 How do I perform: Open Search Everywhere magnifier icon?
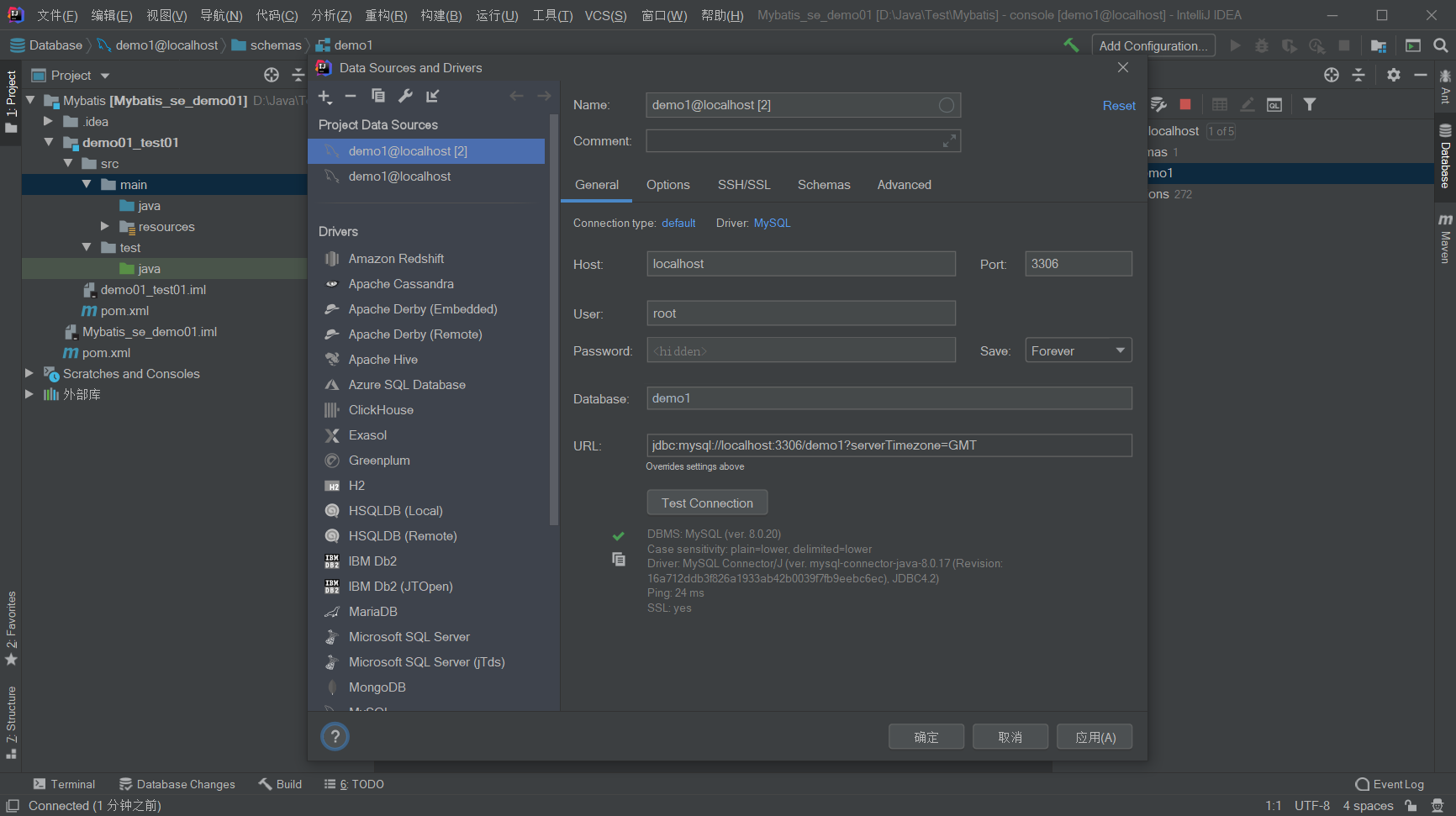click(x=1441, y=45)
